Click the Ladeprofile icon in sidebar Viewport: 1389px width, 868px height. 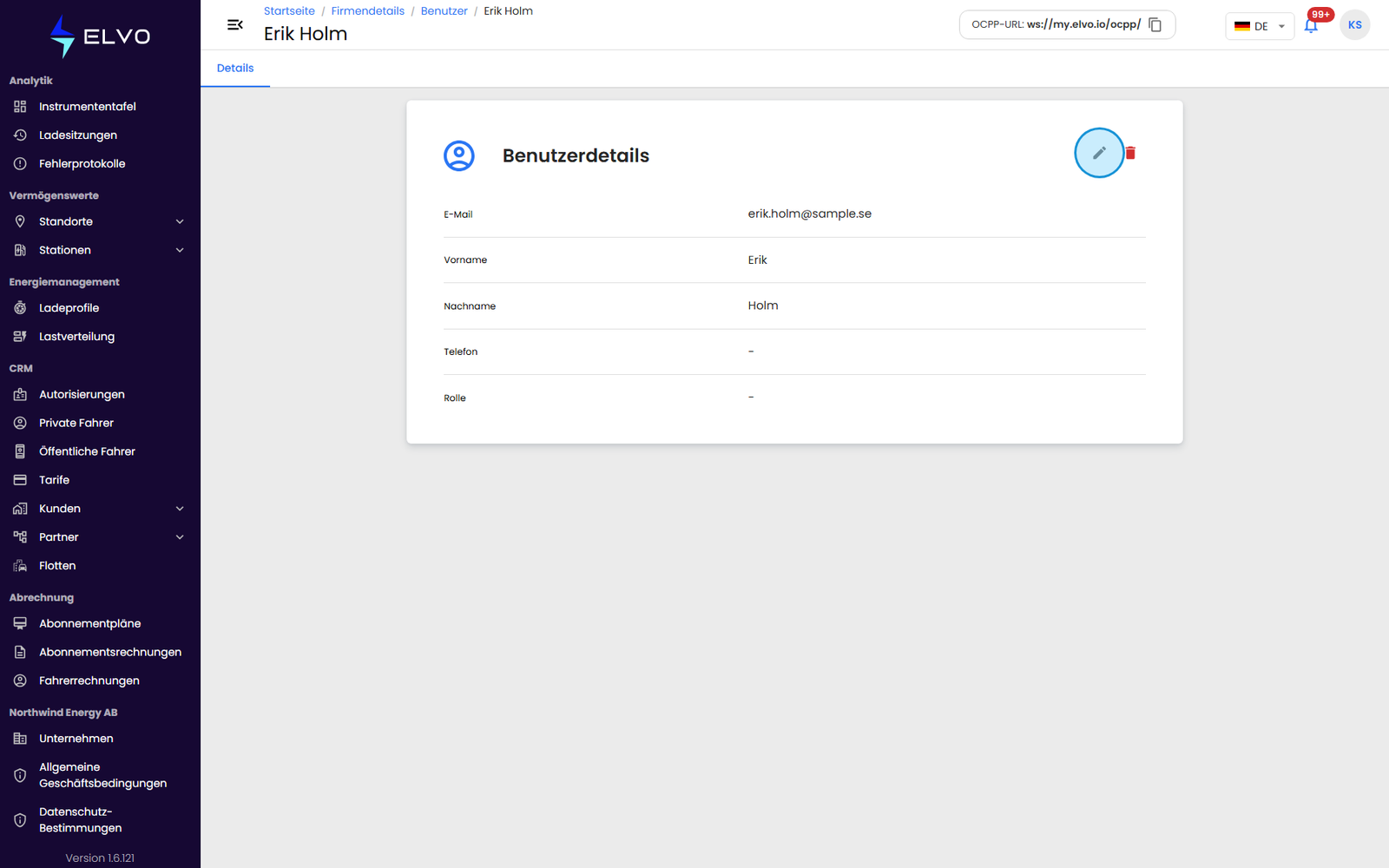point(20,308)
